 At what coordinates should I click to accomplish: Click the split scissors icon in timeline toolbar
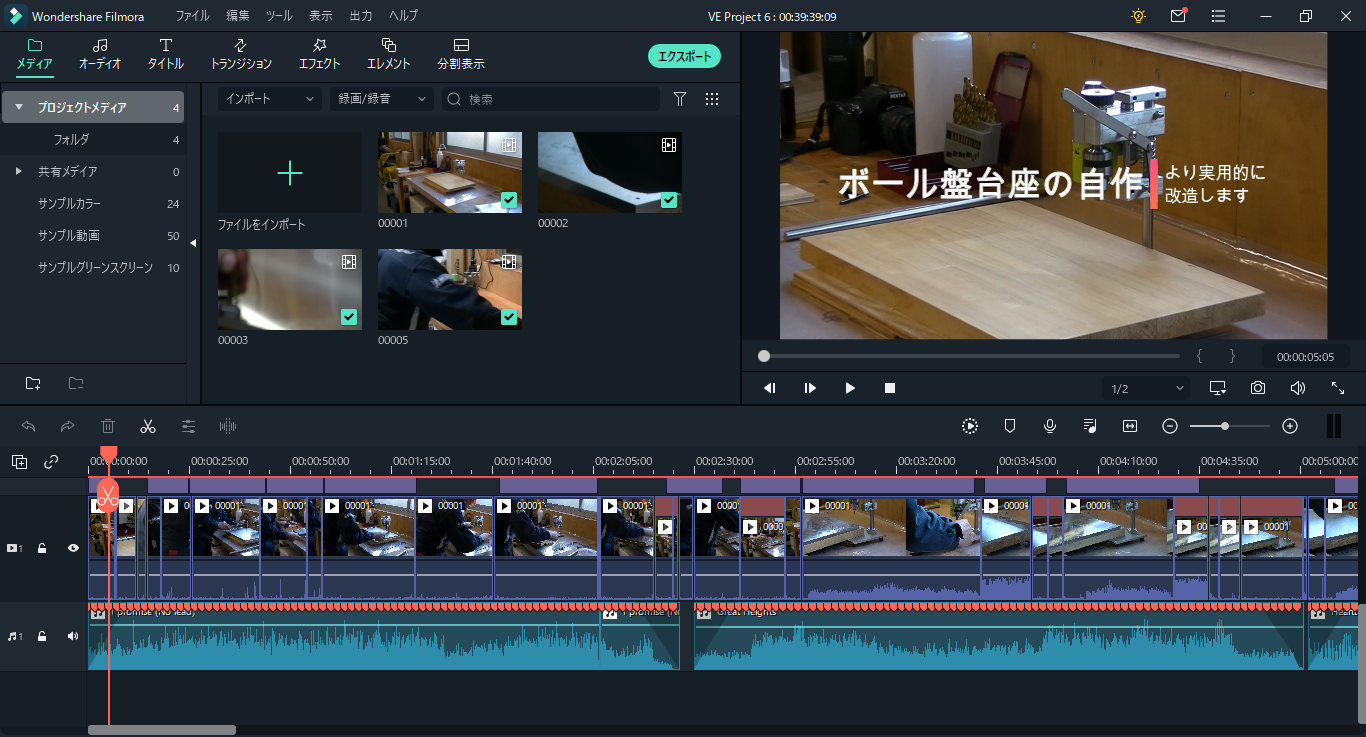(x=148, y=426)
